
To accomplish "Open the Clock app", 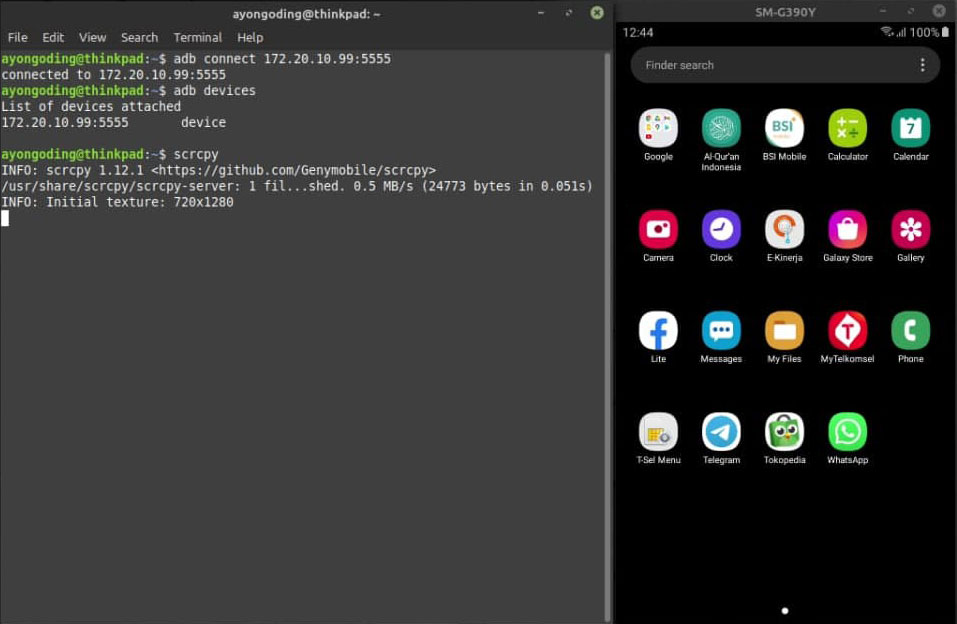I will (x=721, y=230).
